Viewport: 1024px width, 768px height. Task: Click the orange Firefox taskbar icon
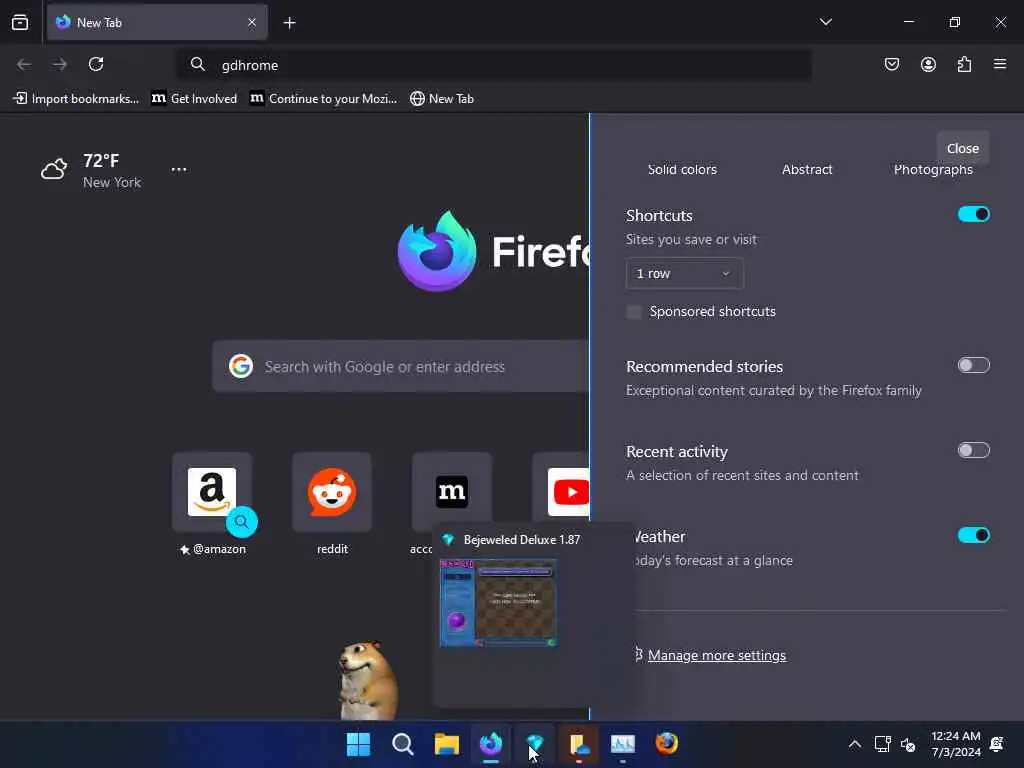(x=666, y=743)
